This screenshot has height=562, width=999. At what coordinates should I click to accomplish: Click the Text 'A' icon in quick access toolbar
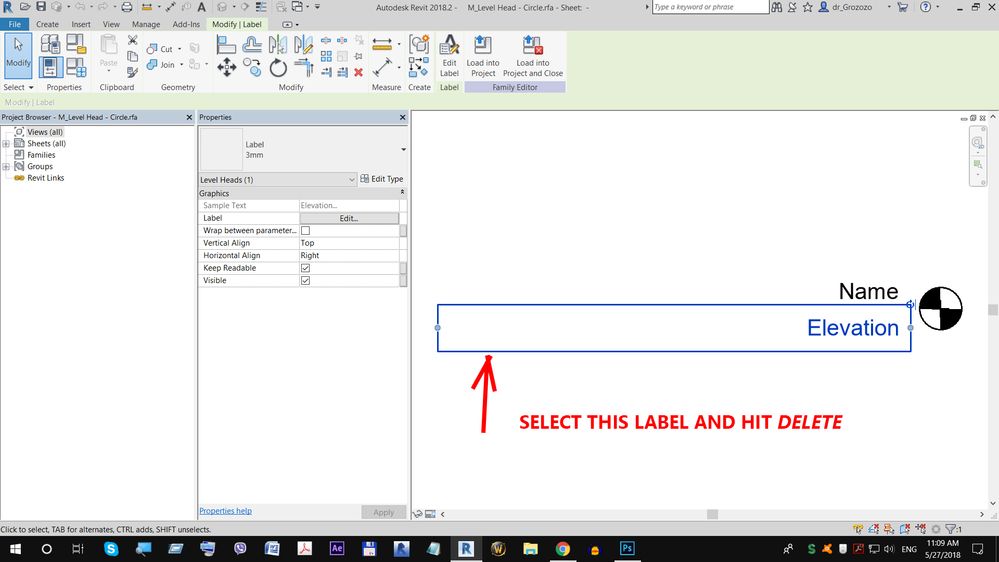(x=201, y=7)
